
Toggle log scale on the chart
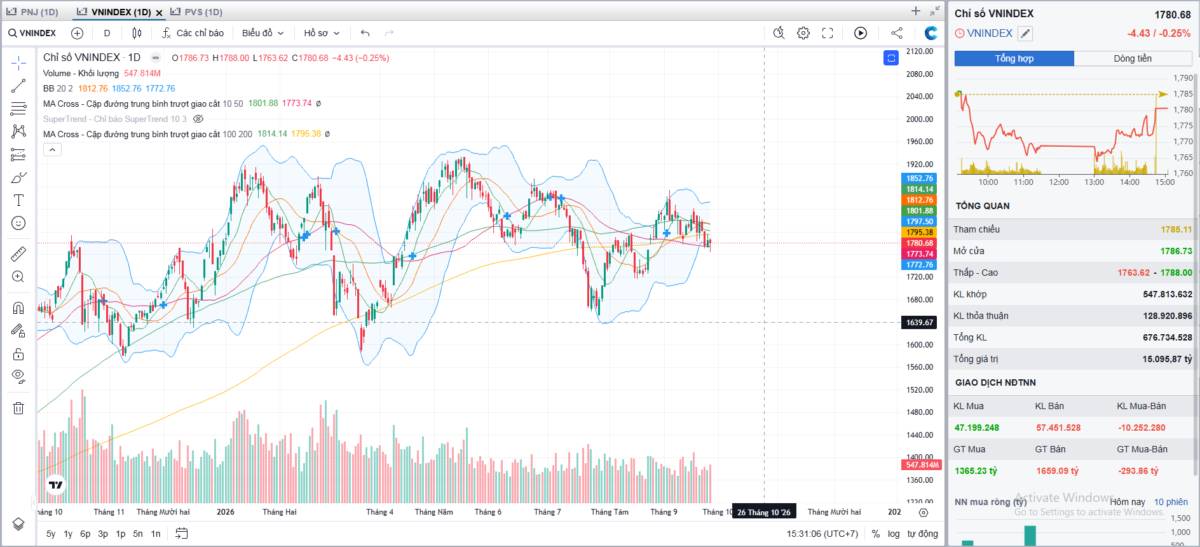click(x=893, y=534)
